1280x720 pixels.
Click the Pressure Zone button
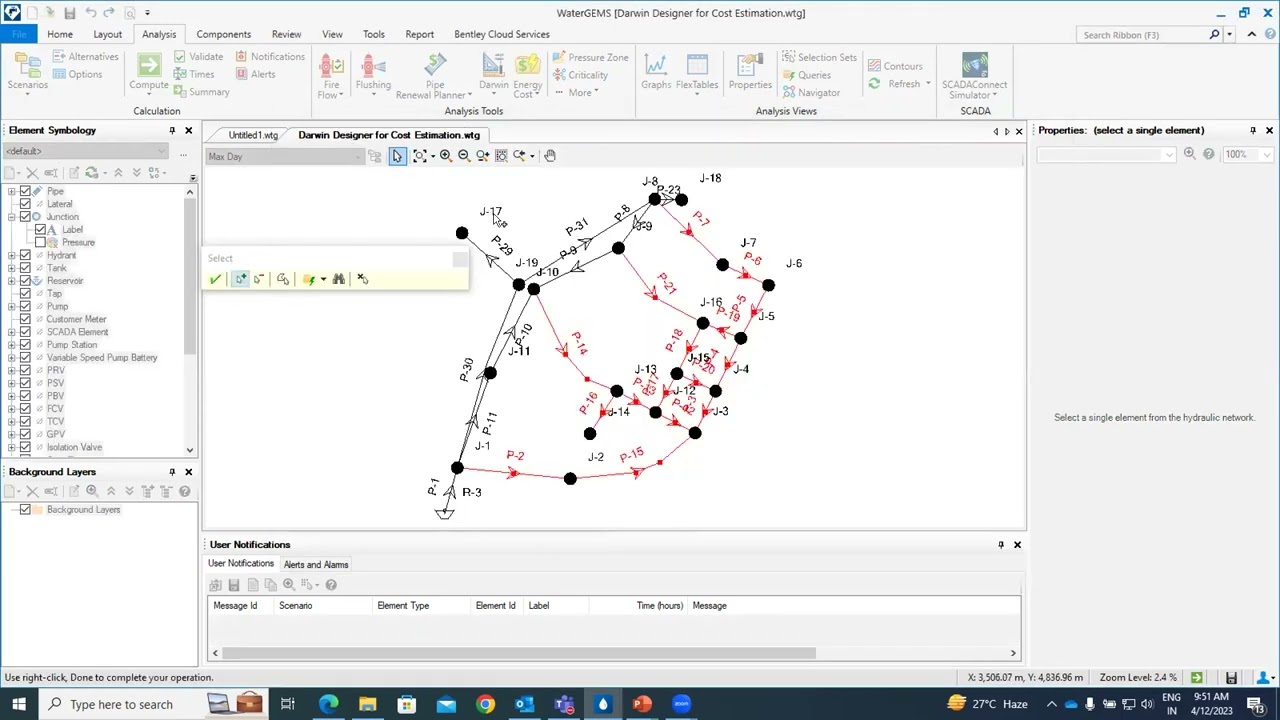coord(590,57)
